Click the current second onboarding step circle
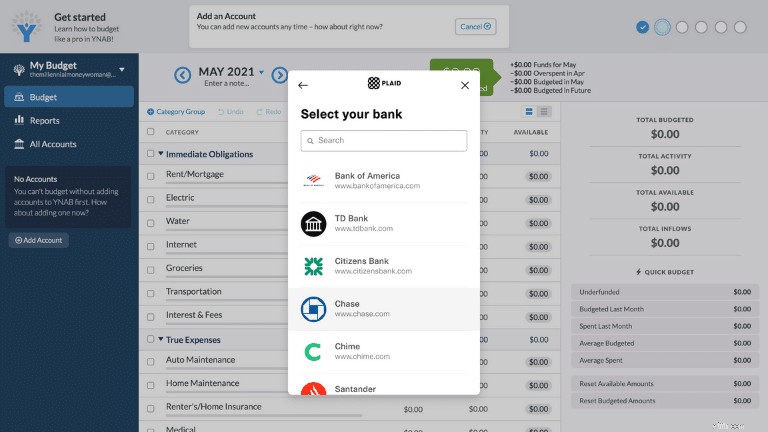 662,27
